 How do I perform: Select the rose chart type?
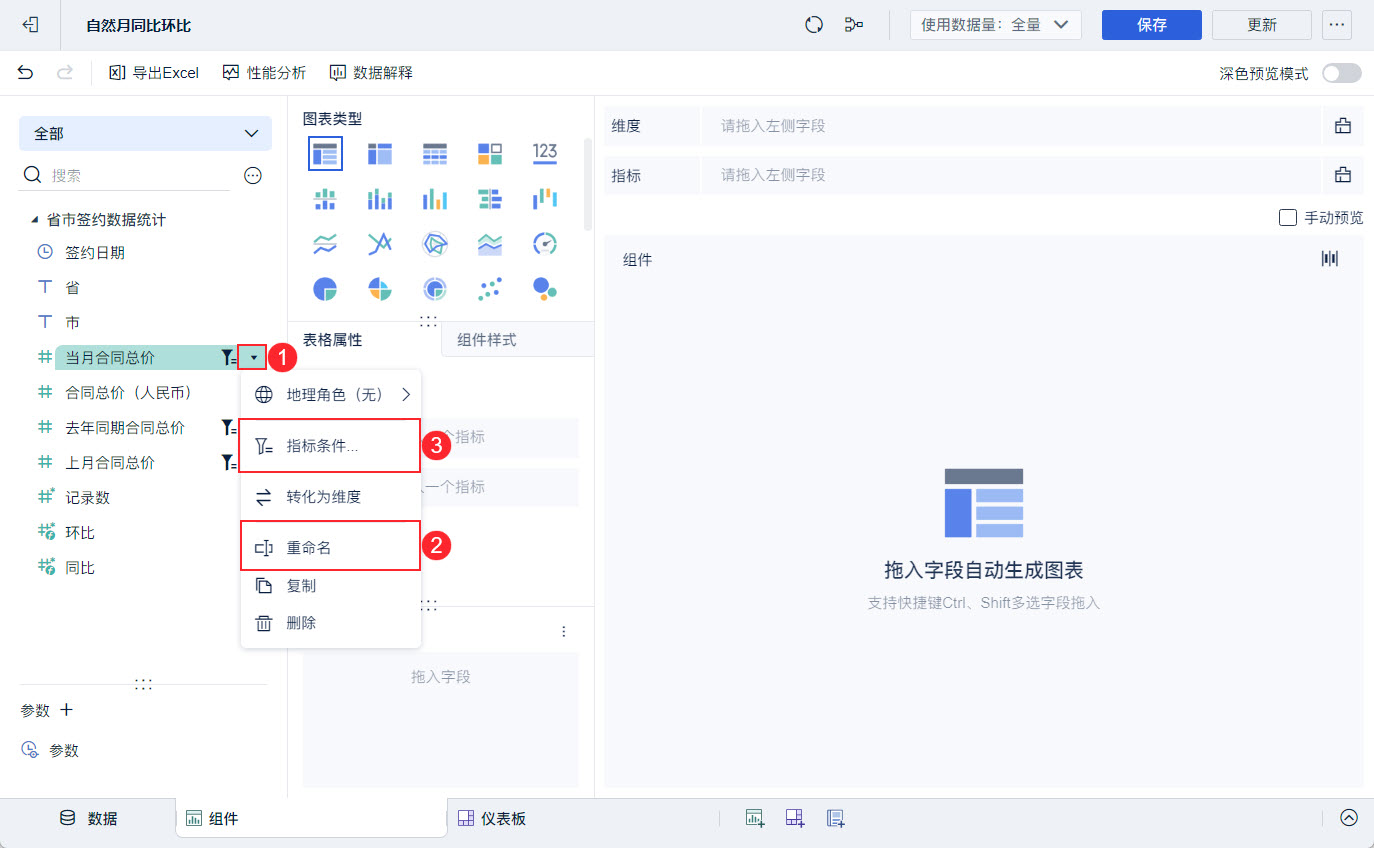pos(380,289)
